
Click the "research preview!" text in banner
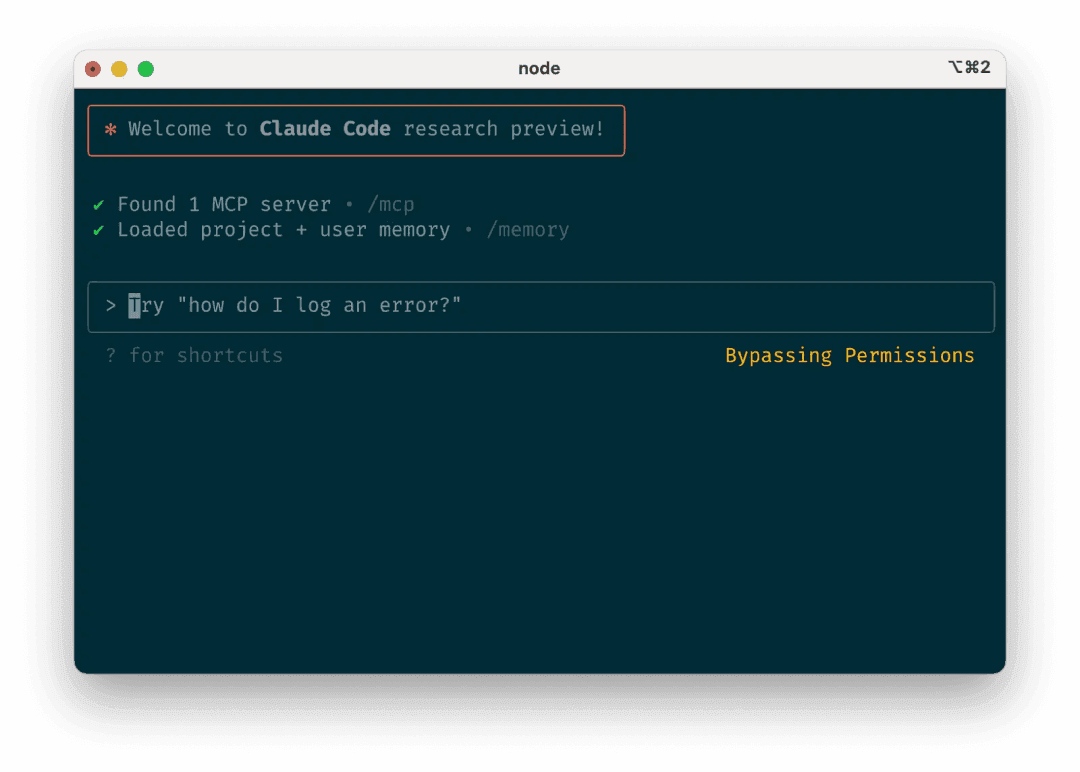[504, 129]
